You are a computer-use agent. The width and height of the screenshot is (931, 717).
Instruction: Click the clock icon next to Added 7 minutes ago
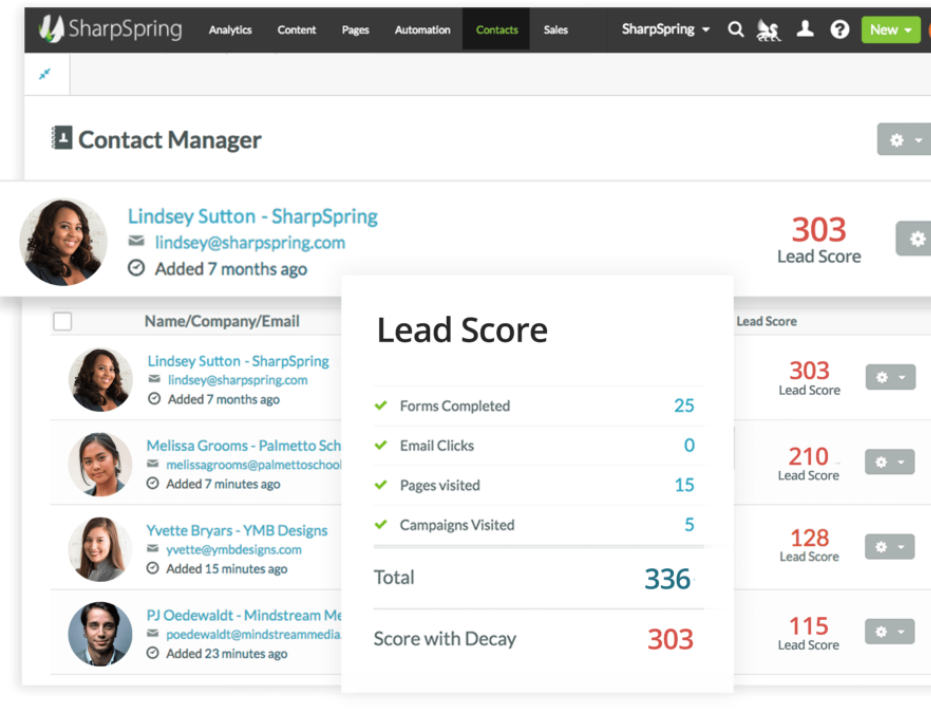153,483
